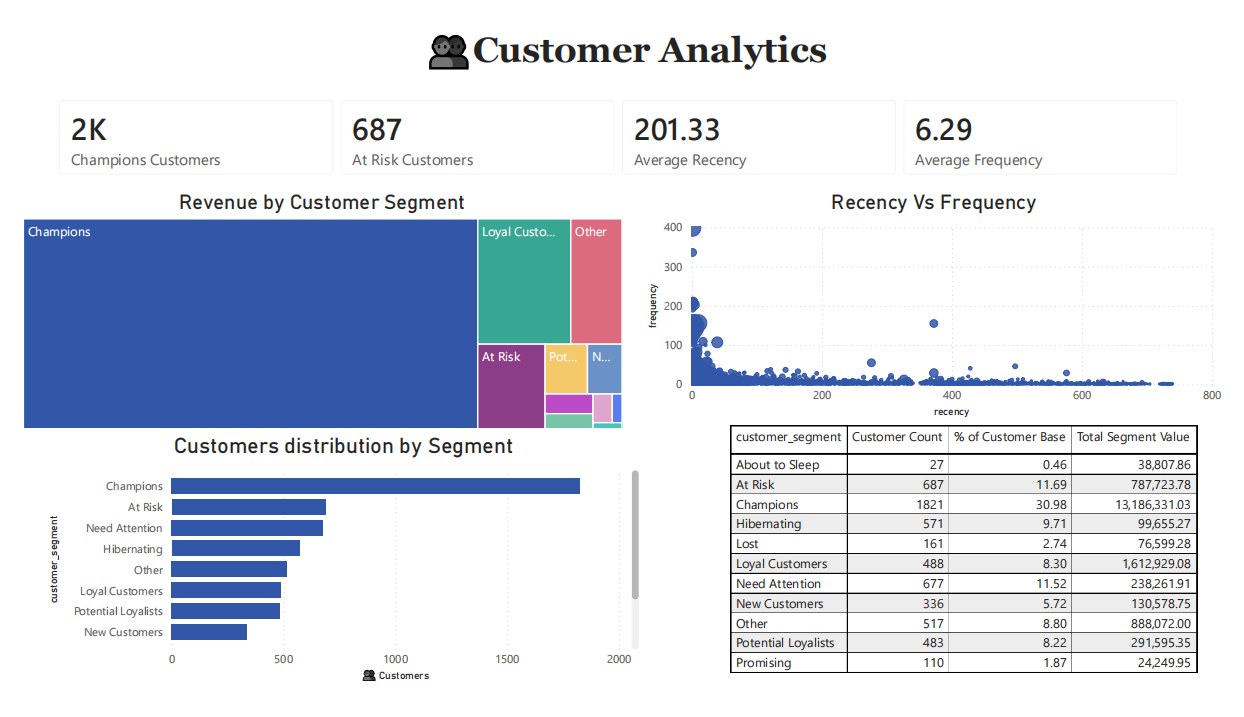
Task: Select the At Risk Customers 687 card
Action: pyautogui.click(x=477, y=138)
